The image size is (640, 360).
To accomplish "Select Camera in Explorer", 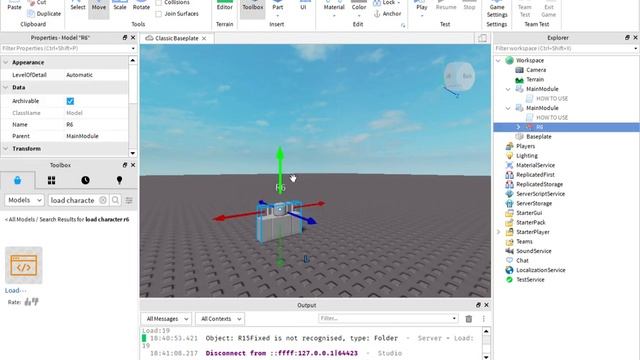I will click(x=536, y=70).
